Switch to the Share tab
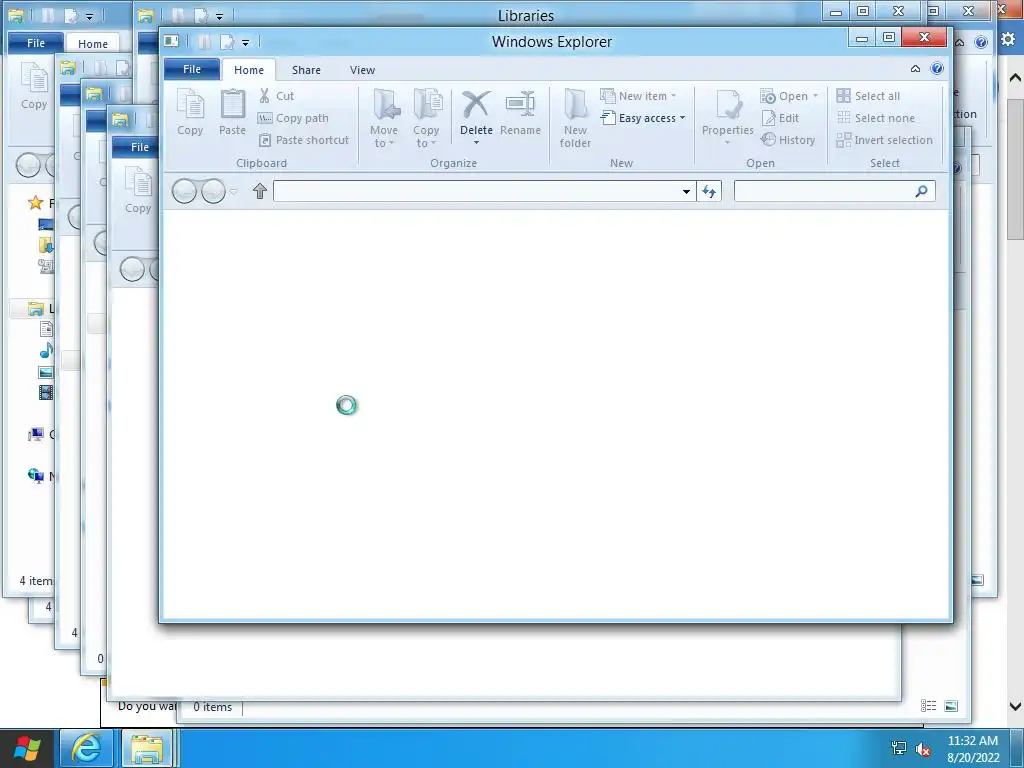Viewport: 1024px width, 768px height. pos(306,70)
